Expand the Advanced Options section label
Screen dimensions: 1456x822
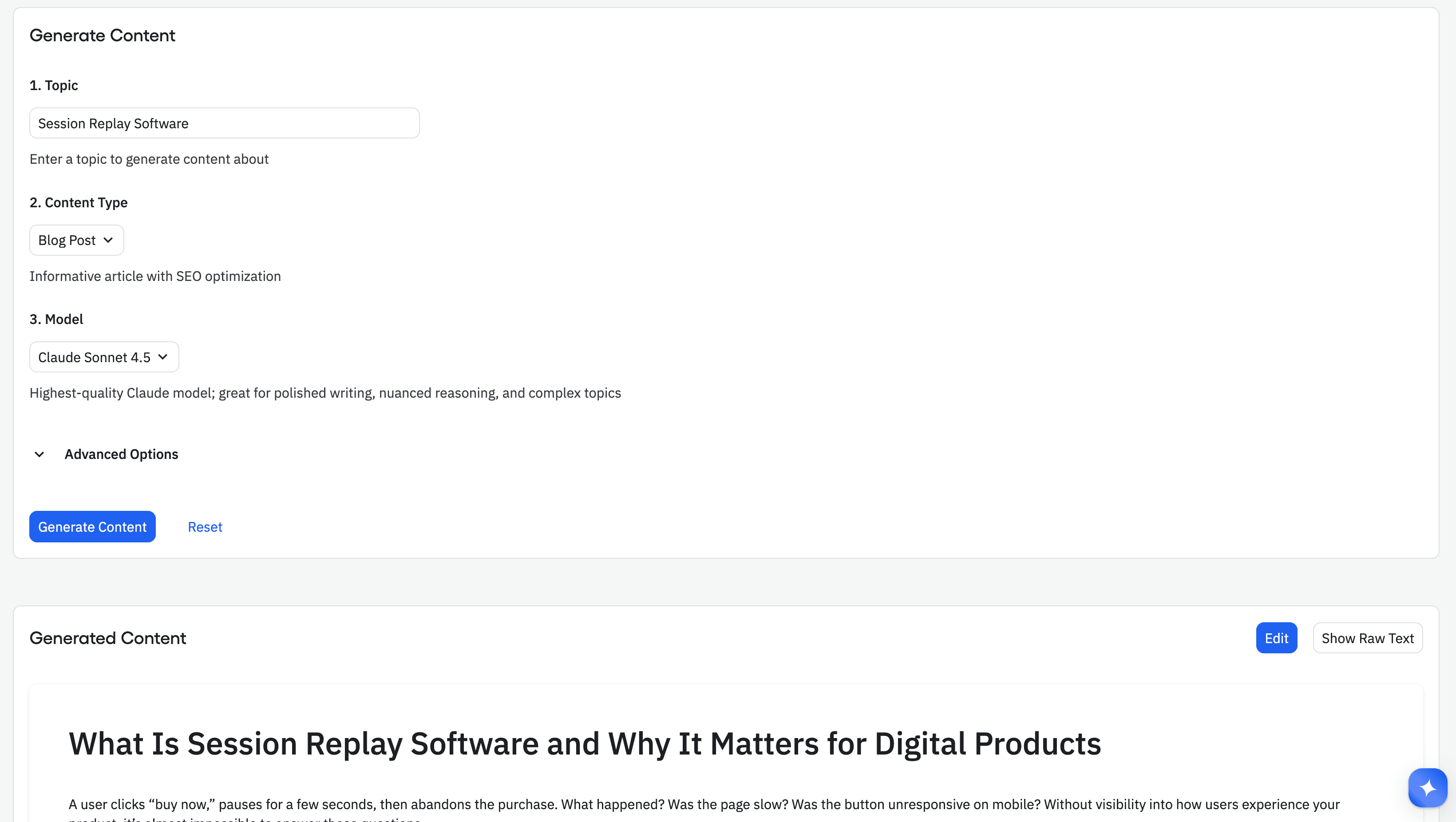(x=121, y=454)
